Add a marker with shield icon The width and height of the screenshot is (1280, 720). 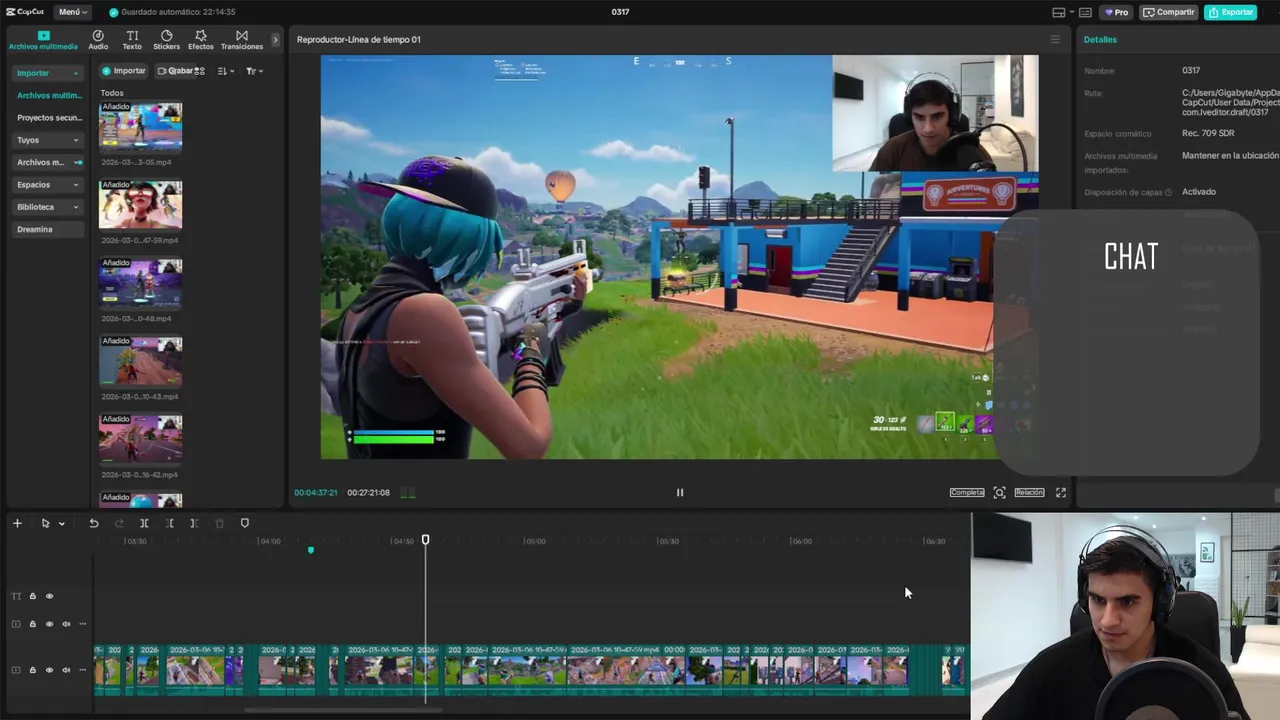[x=244, y=523]
